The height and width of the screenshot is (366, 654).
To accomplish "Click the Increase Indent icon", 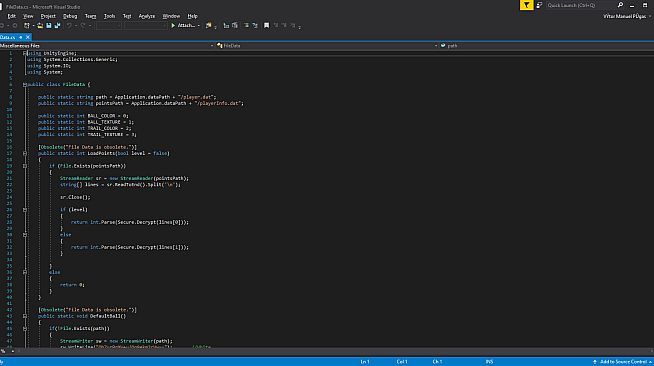I will (x=255, y=25).
